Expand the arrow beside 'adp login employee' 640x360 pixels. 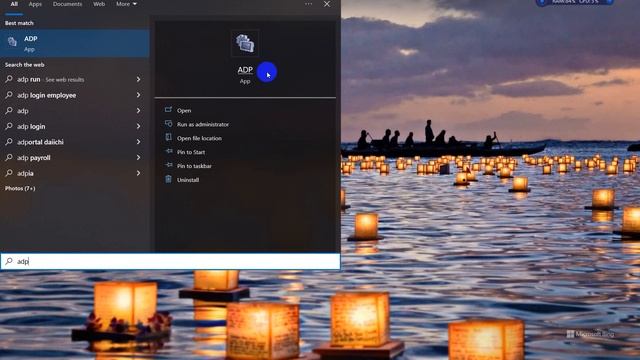tap(138, 95)
